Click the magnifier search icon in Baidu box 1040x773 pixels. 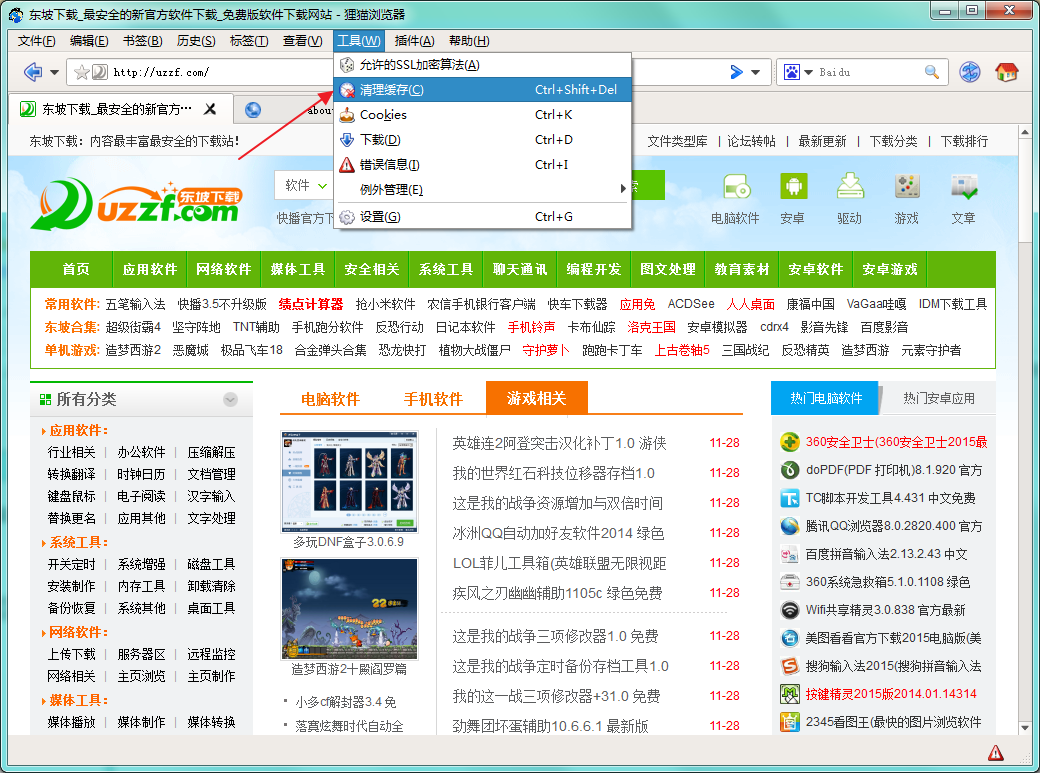[x=932, y=72]
